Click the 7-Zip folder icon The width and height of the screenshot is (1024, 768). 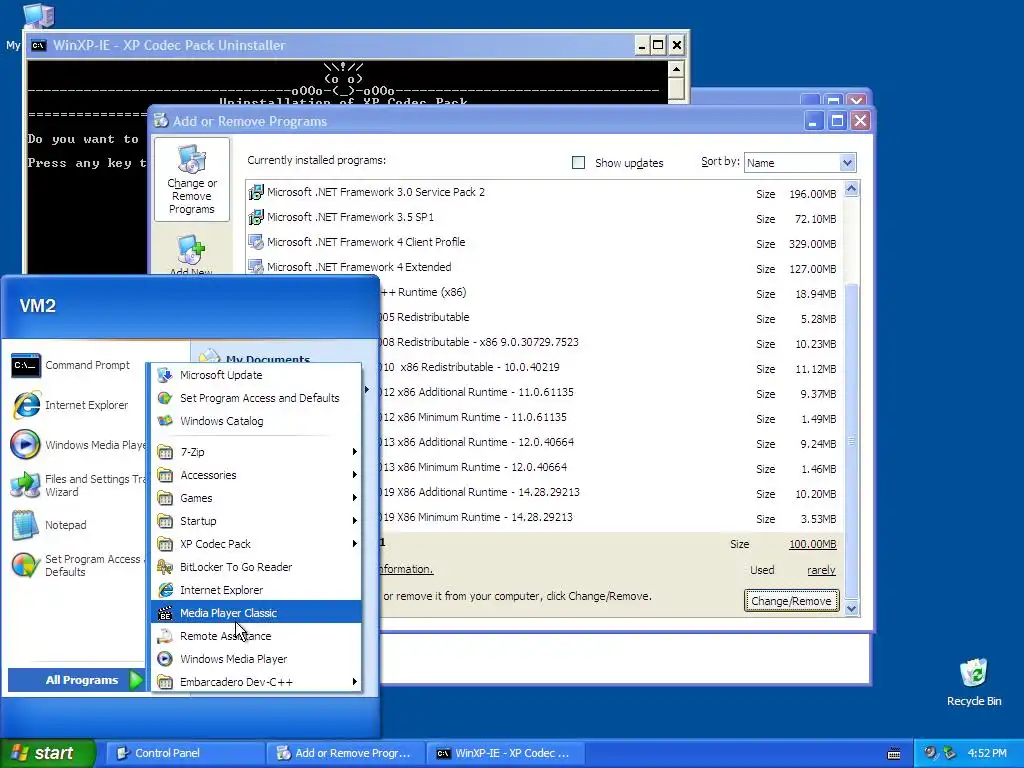(165, 452)
